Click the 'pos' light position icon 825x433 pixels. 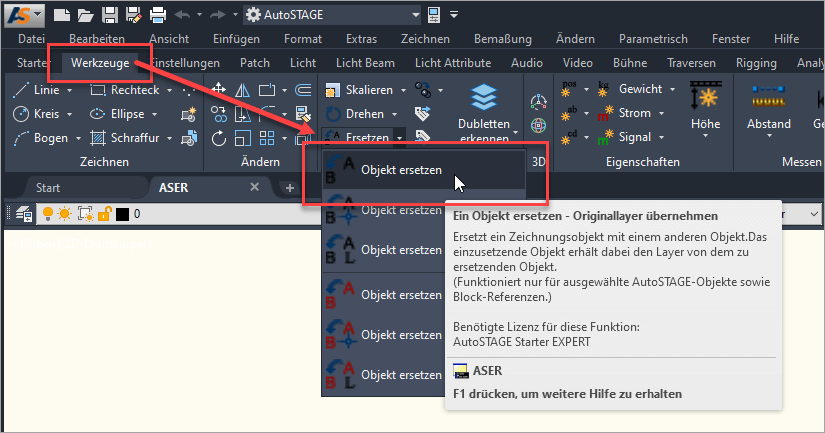pyautogui.click(x=569, y=89)
